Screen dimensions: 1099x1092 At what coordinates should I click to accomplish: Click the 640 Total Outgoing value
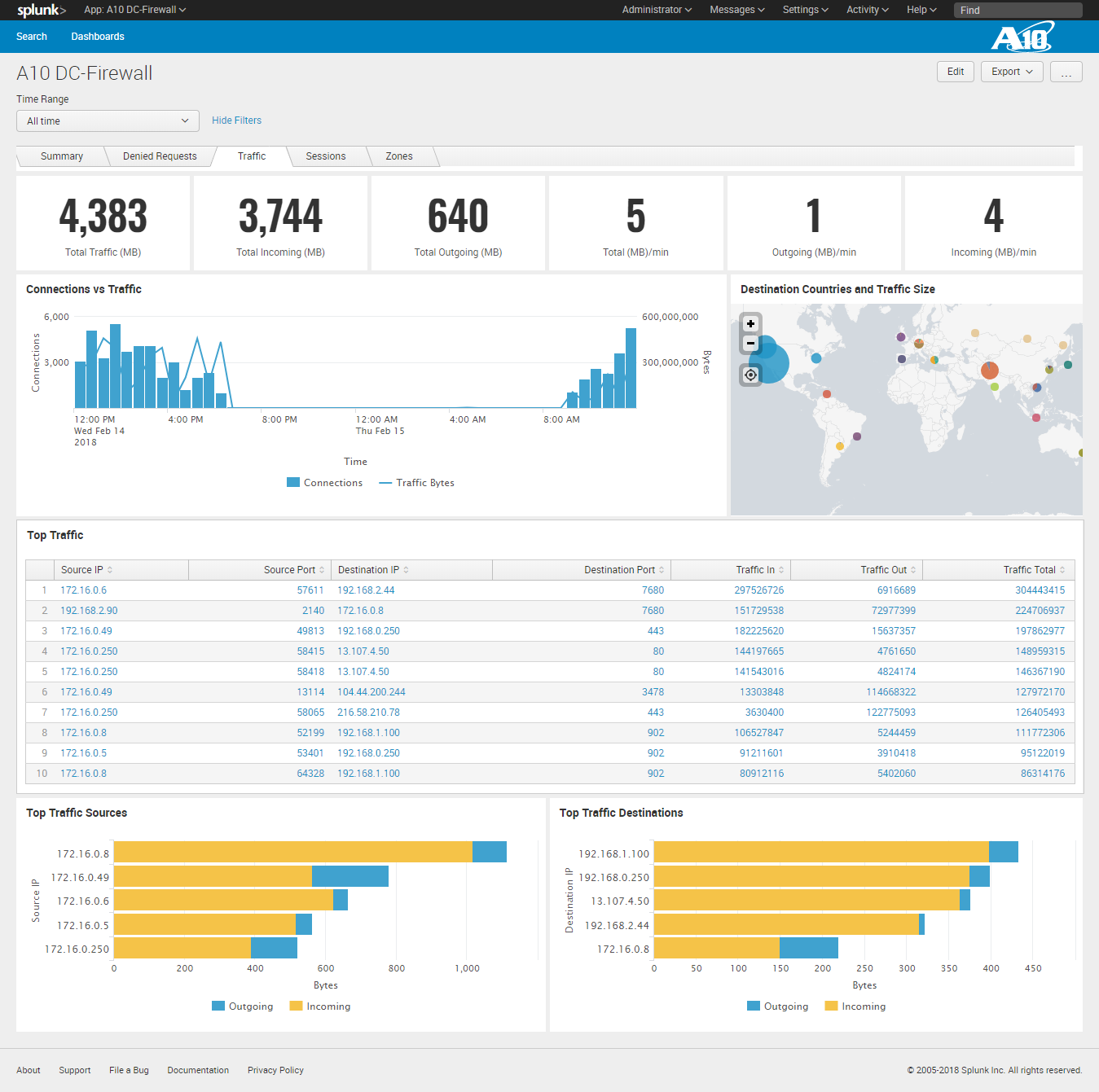[459, 216]
